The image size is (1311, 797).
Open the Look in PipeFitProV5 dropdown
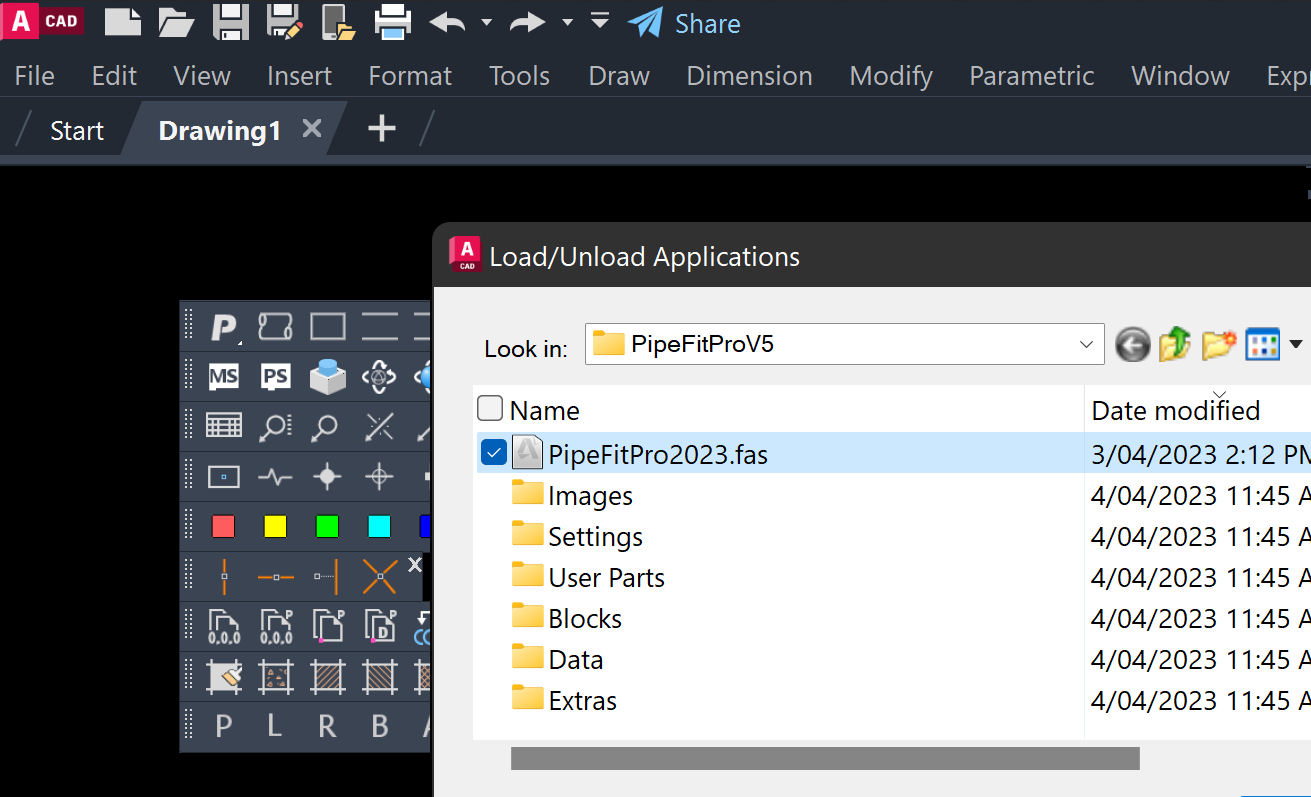click(x=1086, y=344)
